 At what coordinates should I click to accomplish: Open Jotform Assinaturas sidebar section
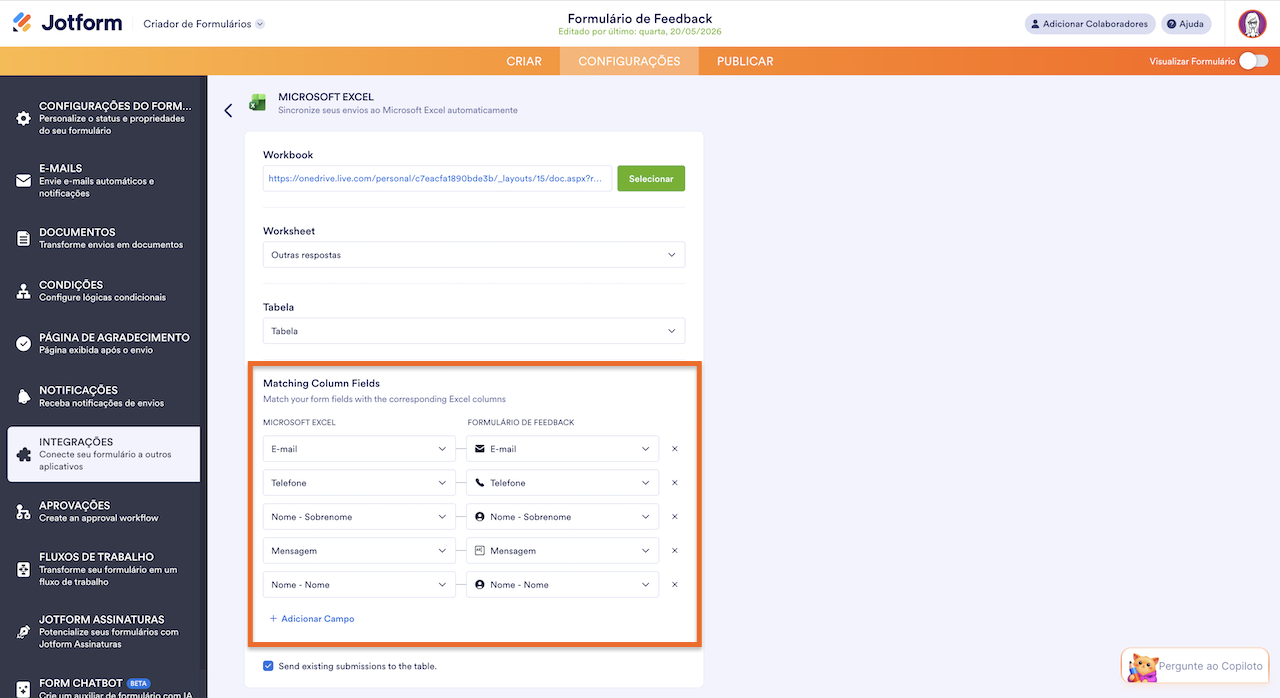point(103,632)
